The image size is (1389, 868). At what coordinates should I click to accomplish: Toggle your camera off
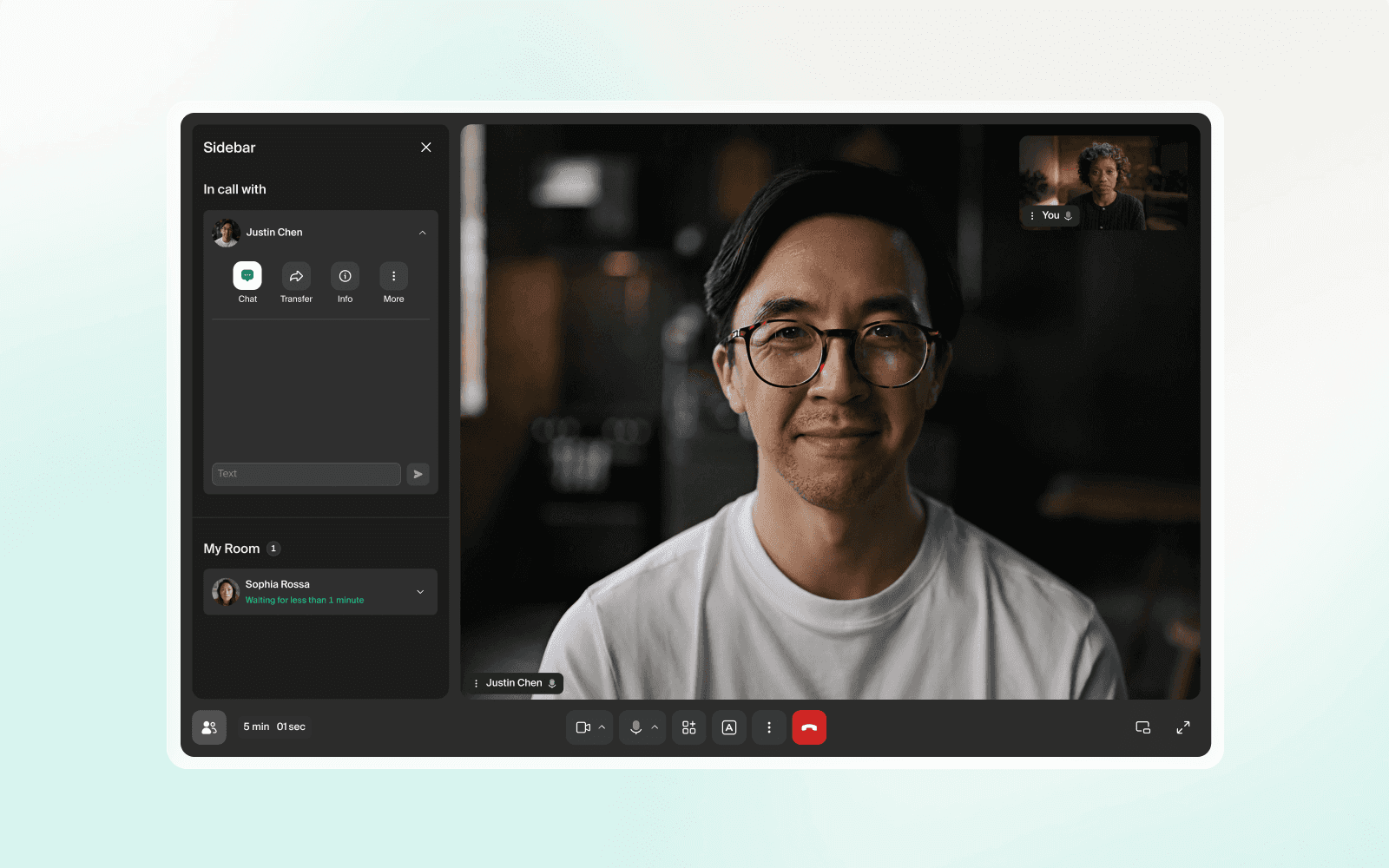click(584, 727)
